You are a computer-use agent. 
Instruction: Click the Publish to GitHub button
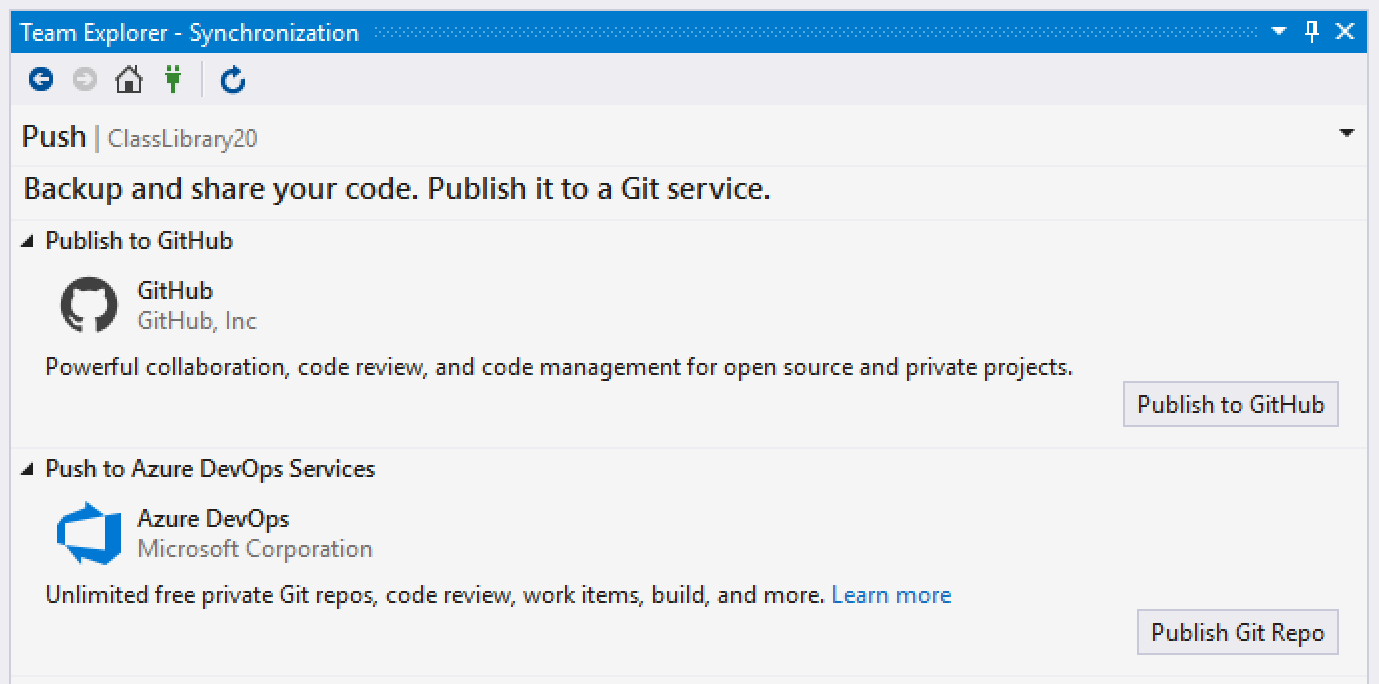(1230, 404)
